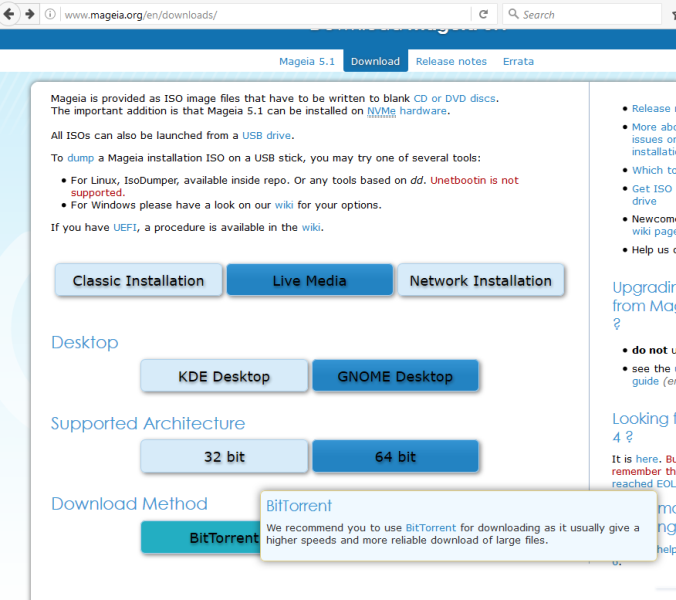Click the 'Download Method' heading

129,503
